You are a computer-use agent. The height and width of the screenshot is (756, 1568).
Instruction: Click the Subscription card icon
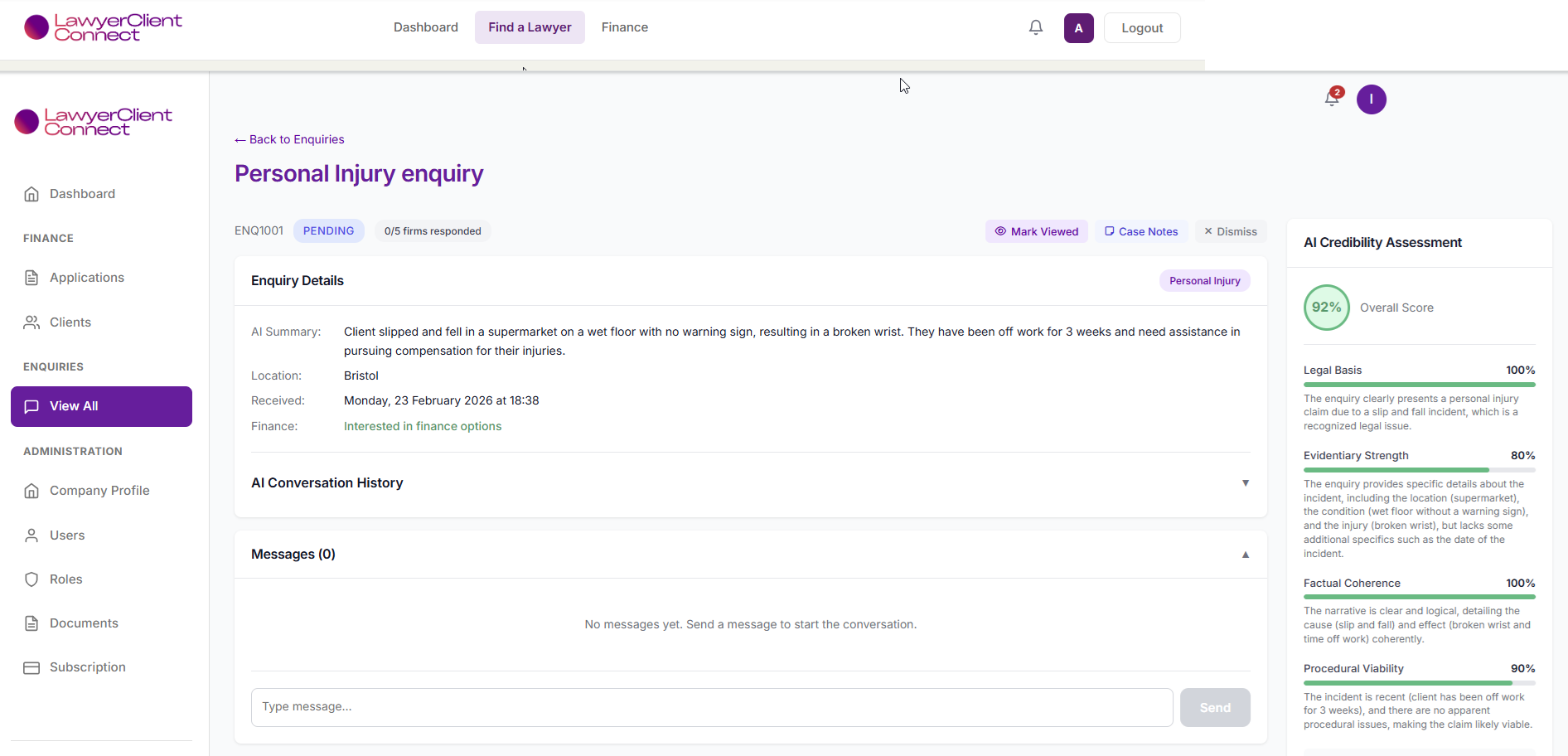click(31, 667)
